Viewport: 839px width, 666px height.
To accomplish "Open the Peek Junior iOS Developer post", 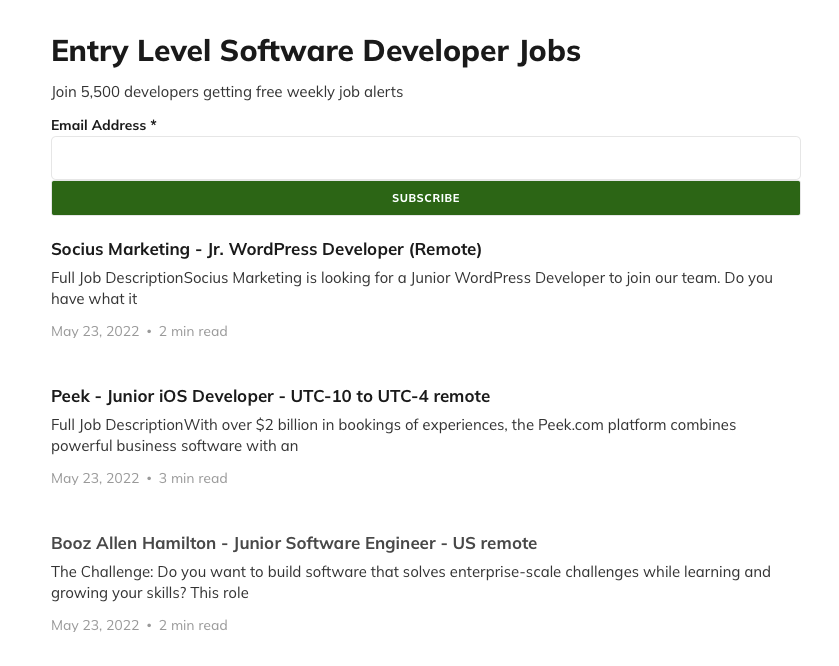I will click(271, 396).
